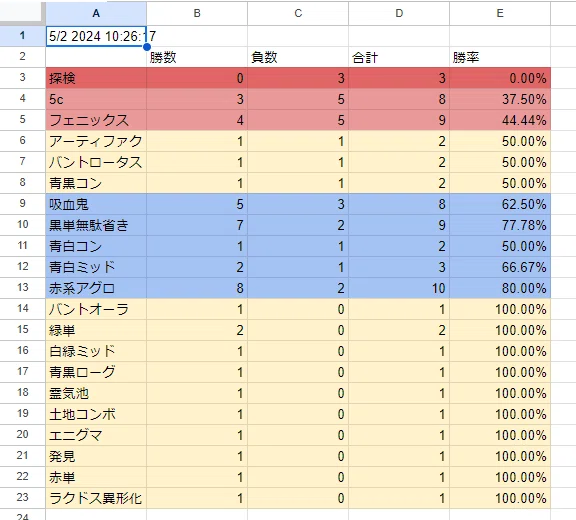Click wins value 0 in 探検 row
This screenshot has width=576, height=520.
(x=197, y=78)
